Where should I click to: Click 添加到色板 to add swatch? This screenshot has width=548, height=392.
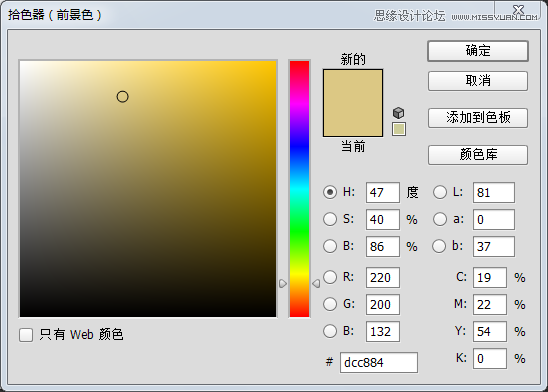tap(477, 118)
